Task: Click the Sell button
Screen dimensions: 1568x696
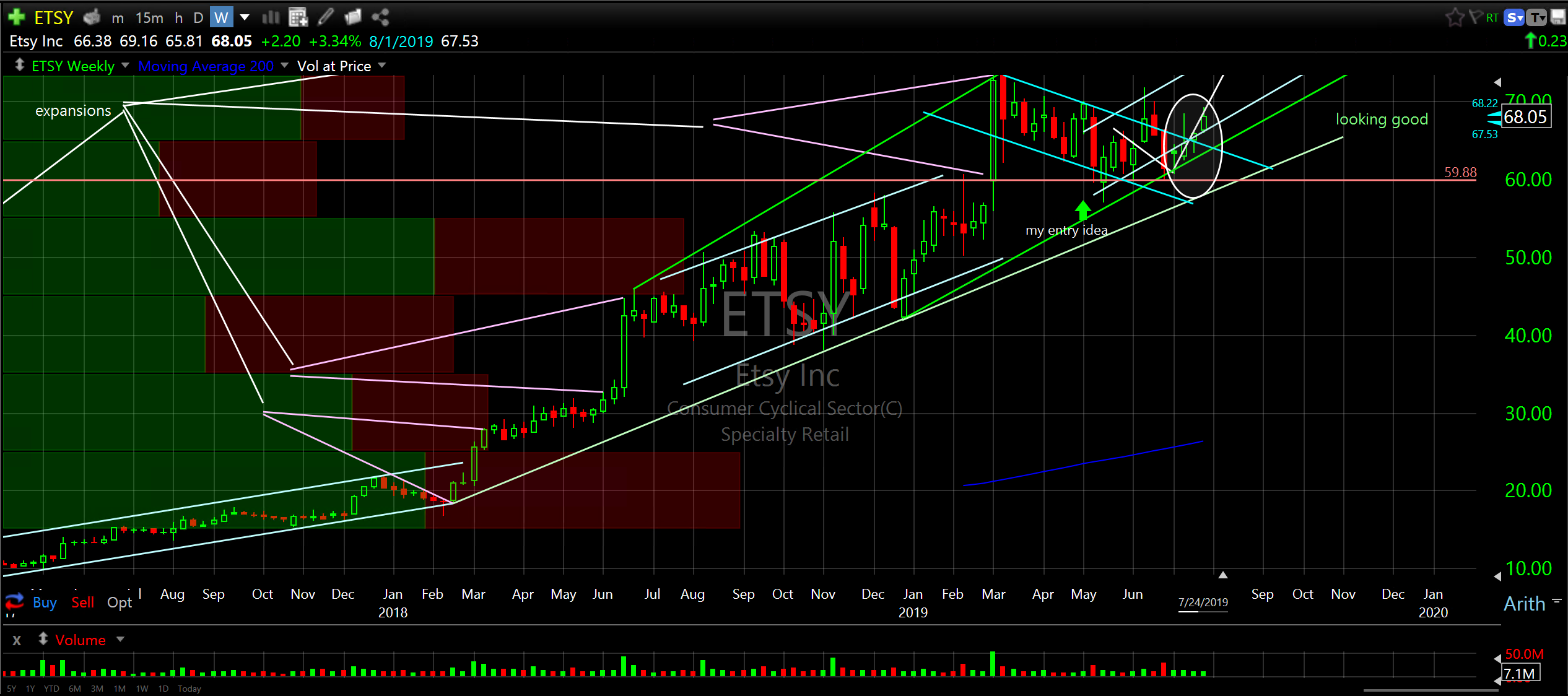Action: [82, 602]
